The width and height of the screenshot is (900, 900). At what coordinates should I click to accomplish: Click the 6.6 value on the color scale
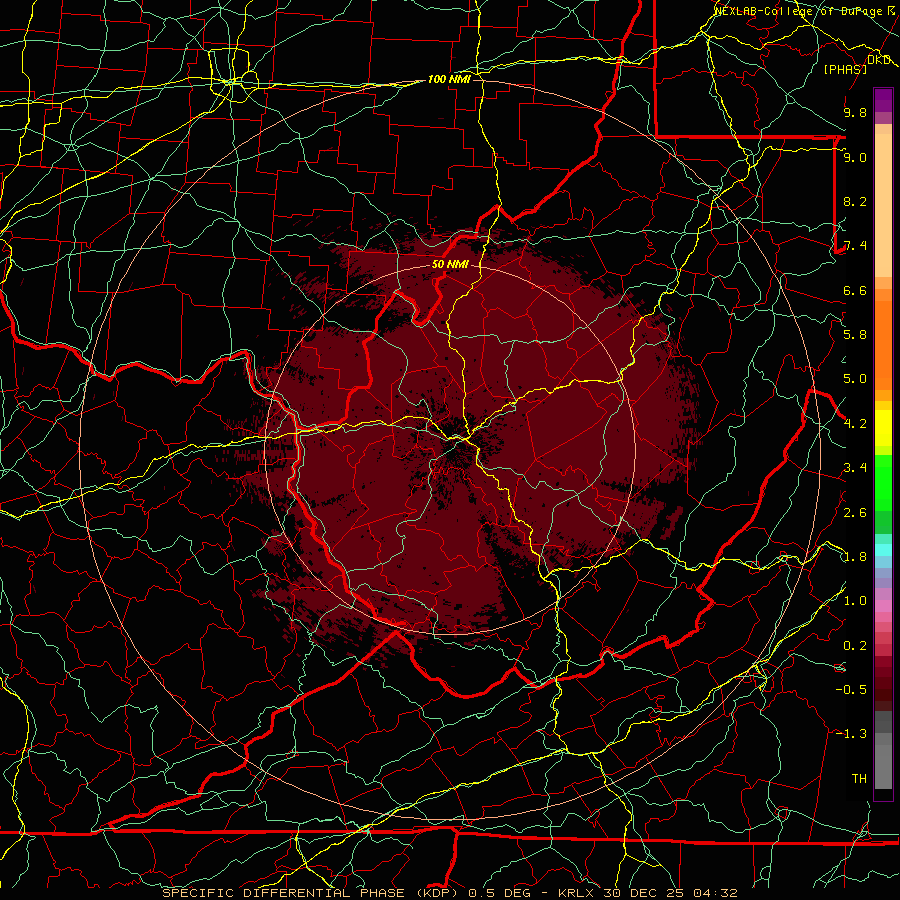855,290
